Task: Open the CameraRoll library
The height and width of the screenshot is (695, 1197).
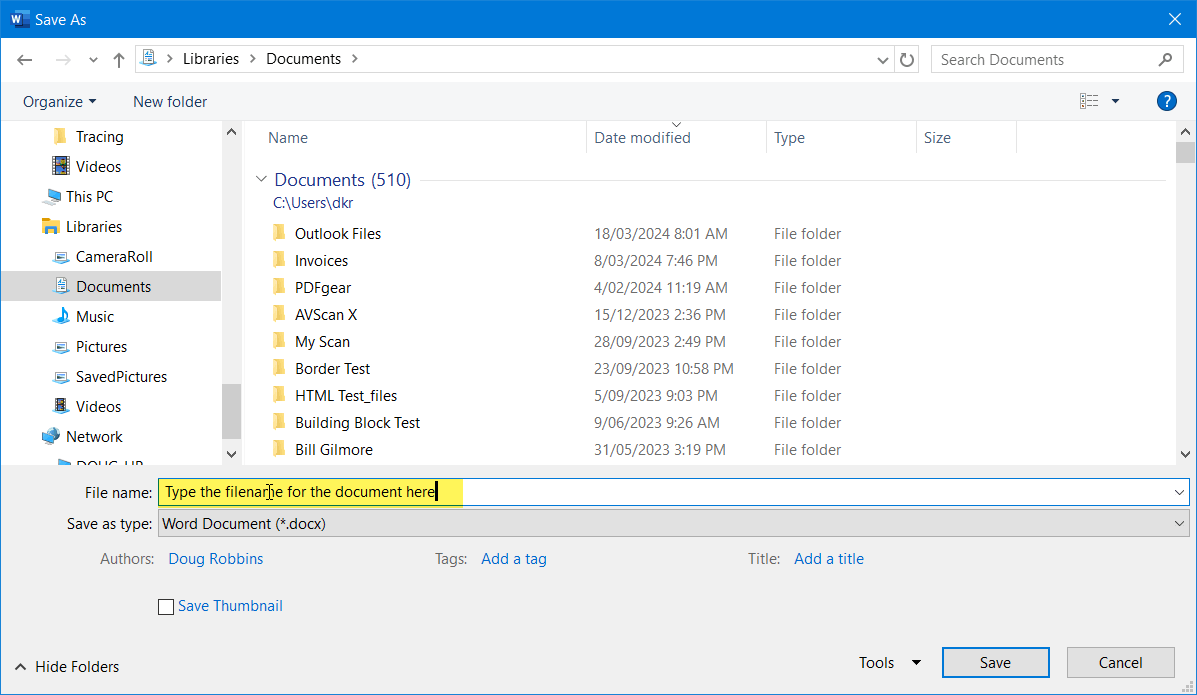Action: [x=114, y=257]
